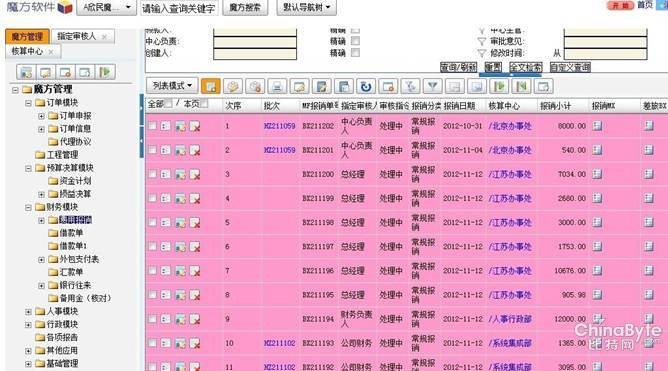Click the funnel filter icon in list toolbar
This screenshot has height=371, width=668.
tap(432, 86)
